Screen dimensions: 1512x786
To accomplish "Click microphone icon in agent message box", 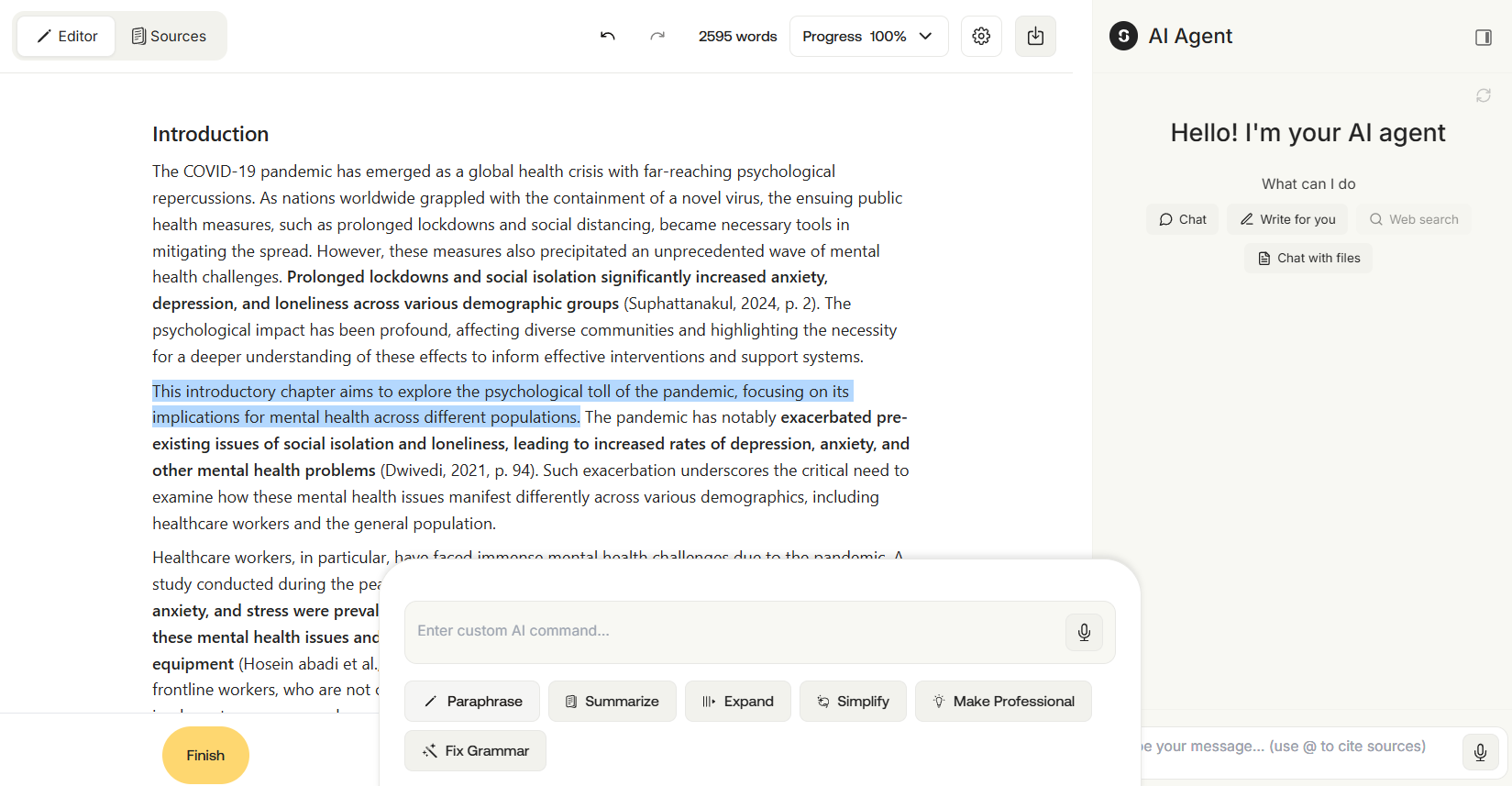I will [x=1480, y=753].
